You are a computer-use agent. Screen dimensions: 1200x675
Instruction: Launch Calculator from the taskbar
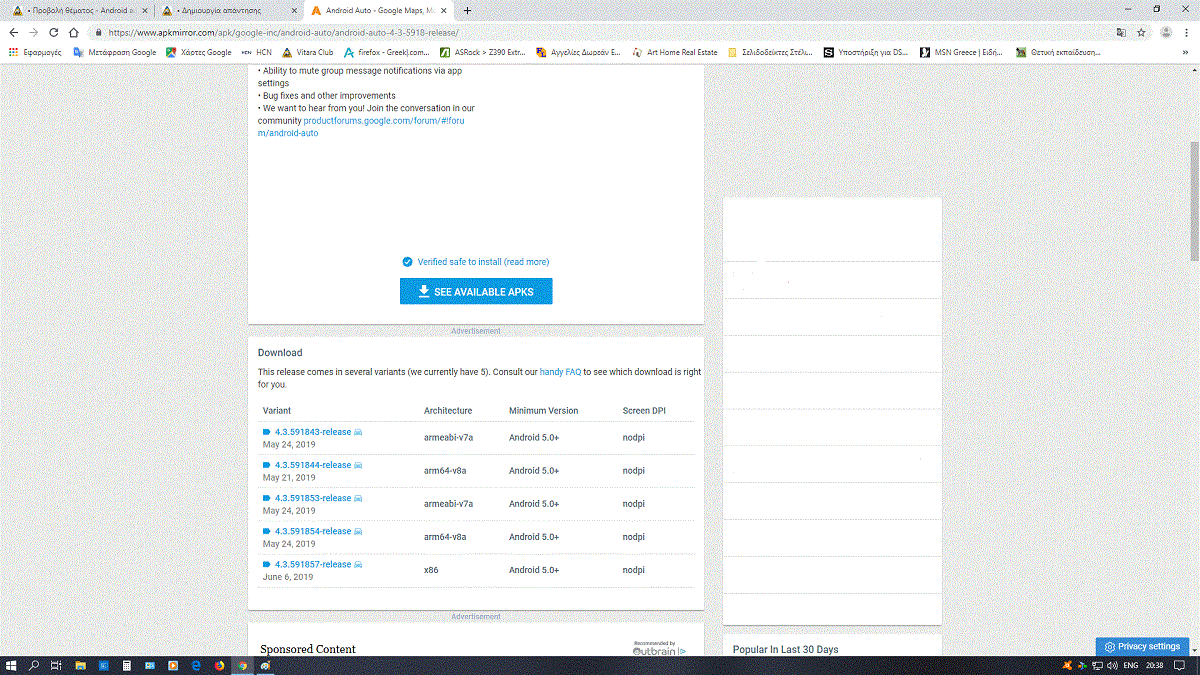coord(127,665)
